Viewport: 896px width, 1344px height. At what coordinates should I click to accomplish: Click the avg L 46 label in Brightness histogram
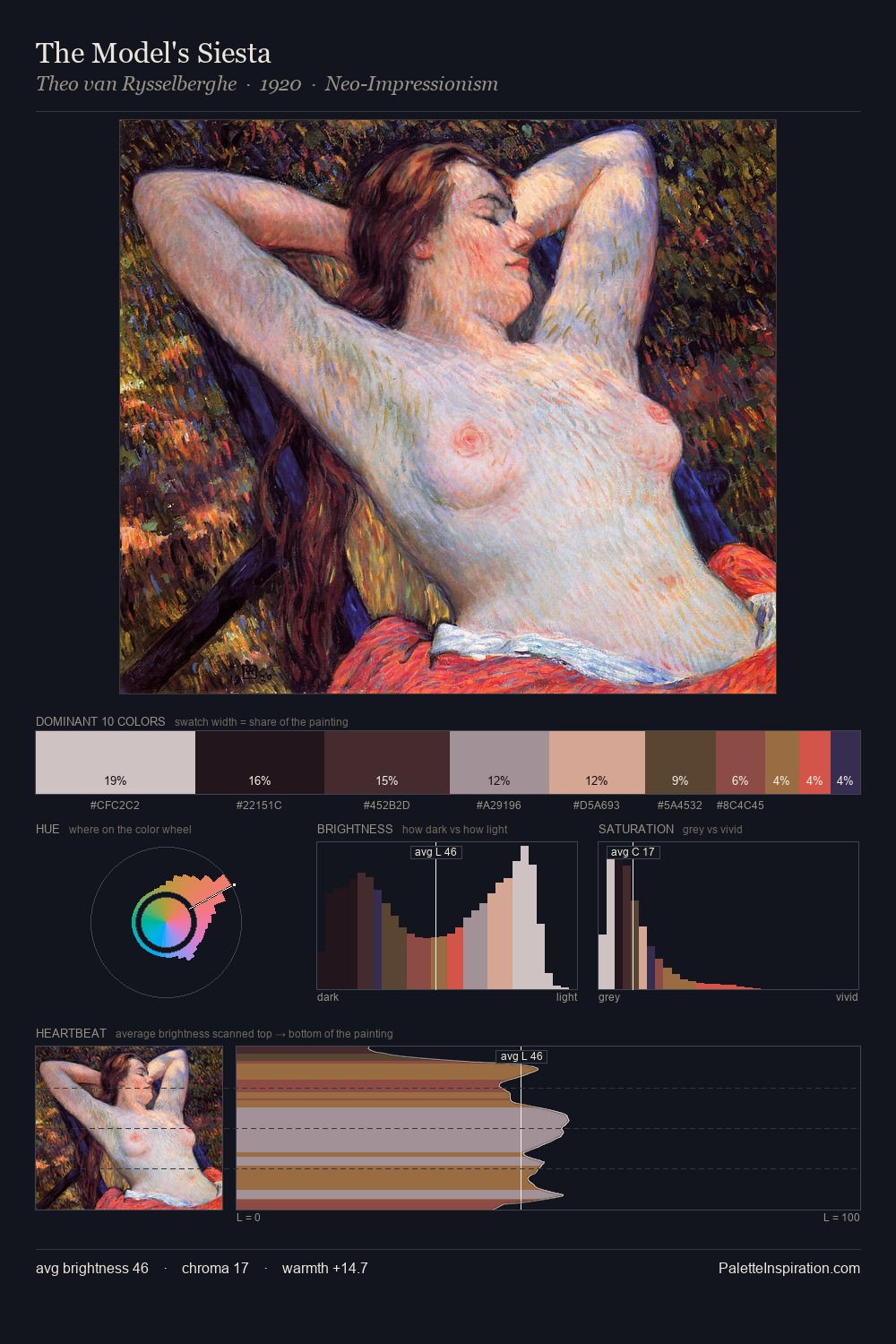(x=435, y=852)
